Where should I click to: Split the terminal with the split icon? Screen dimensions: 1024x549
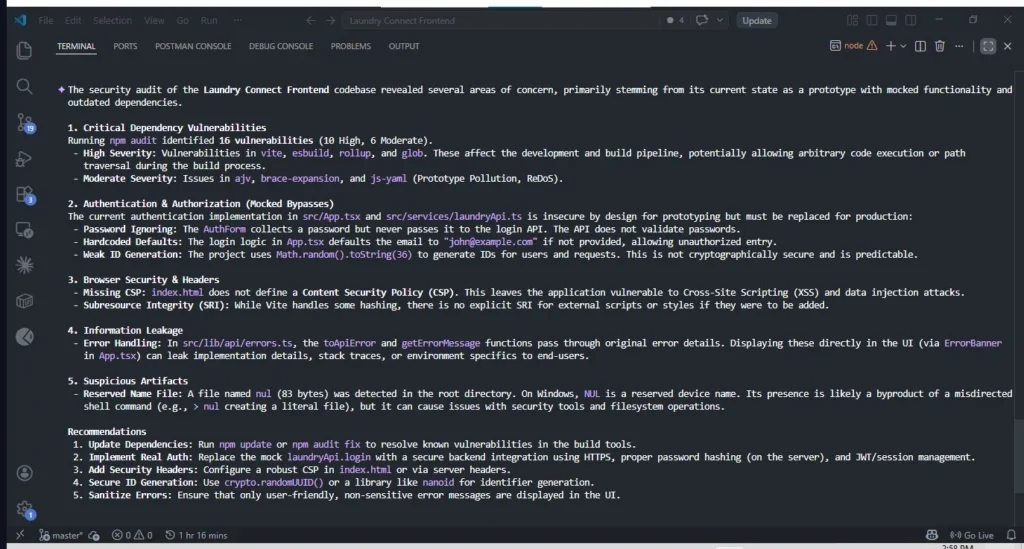point(920,46)
